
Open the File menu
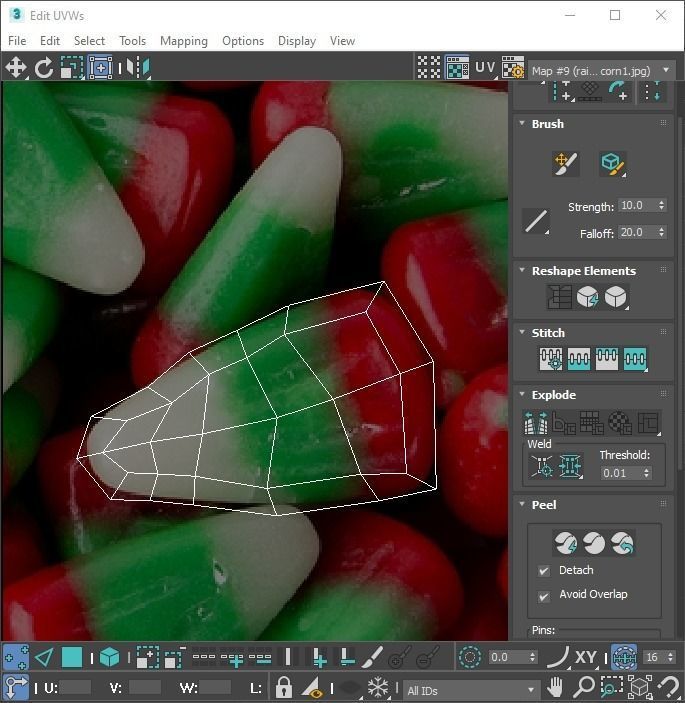click(x=17, y=41)
